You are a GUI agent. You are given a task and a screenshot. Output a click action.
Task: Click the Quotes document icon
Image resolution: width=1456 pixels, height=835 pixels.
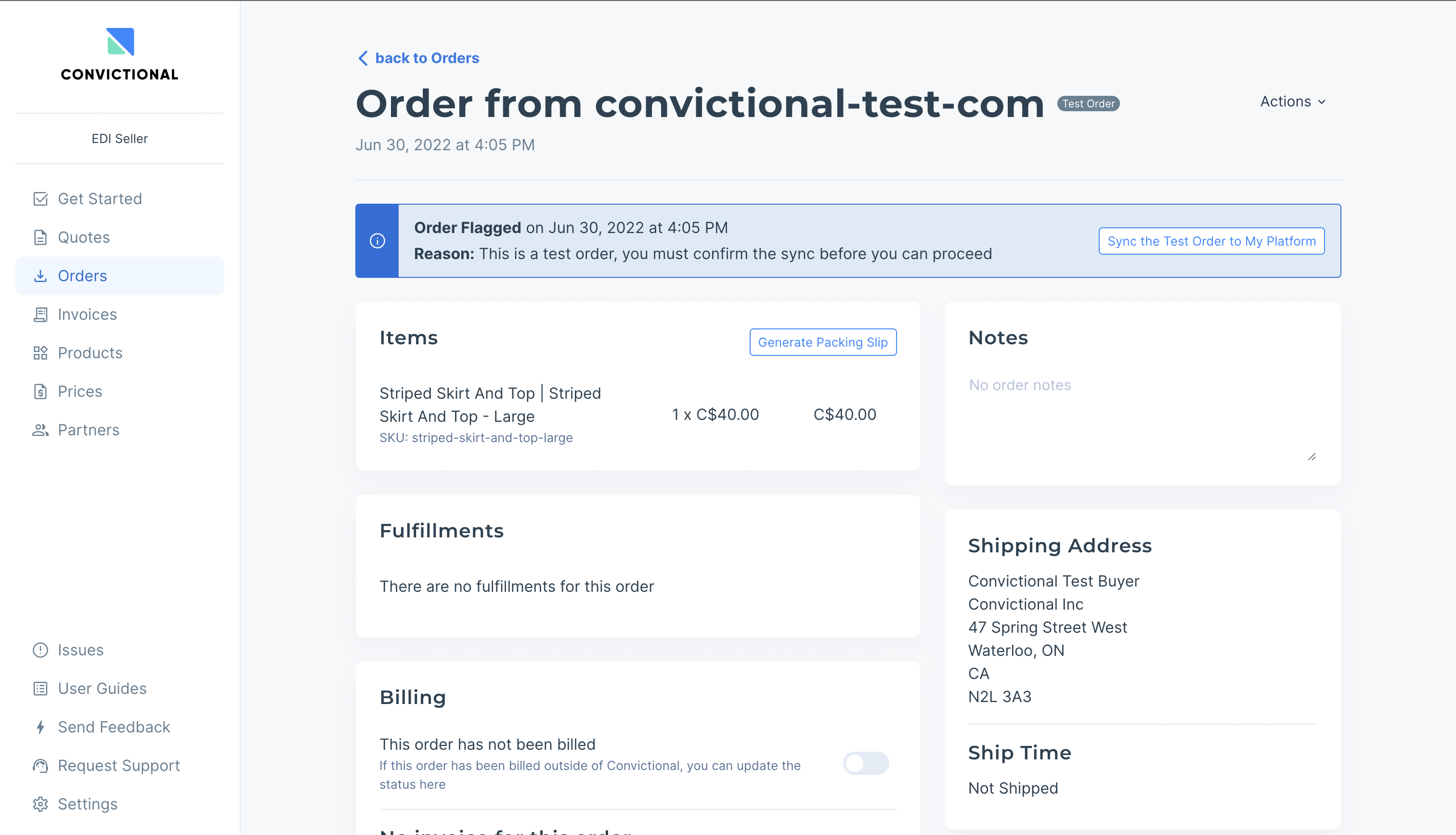pyautogui.click(x=40, y=237)
